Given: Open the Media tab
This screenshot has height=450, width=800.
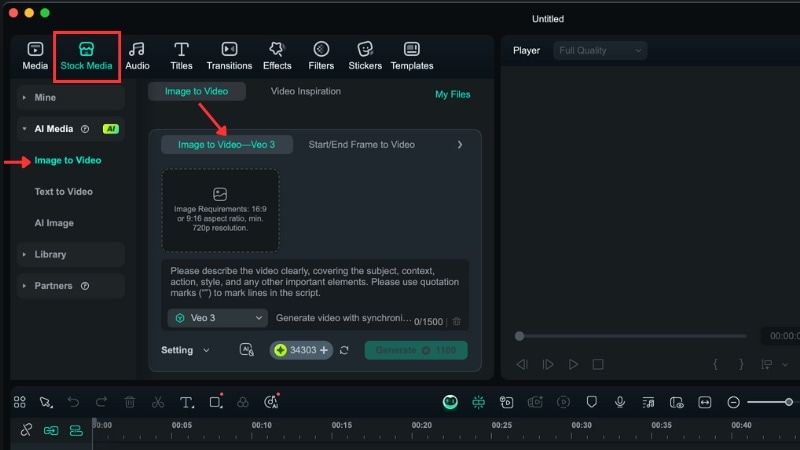Looking at the screenshot, I should coord(35,56).
